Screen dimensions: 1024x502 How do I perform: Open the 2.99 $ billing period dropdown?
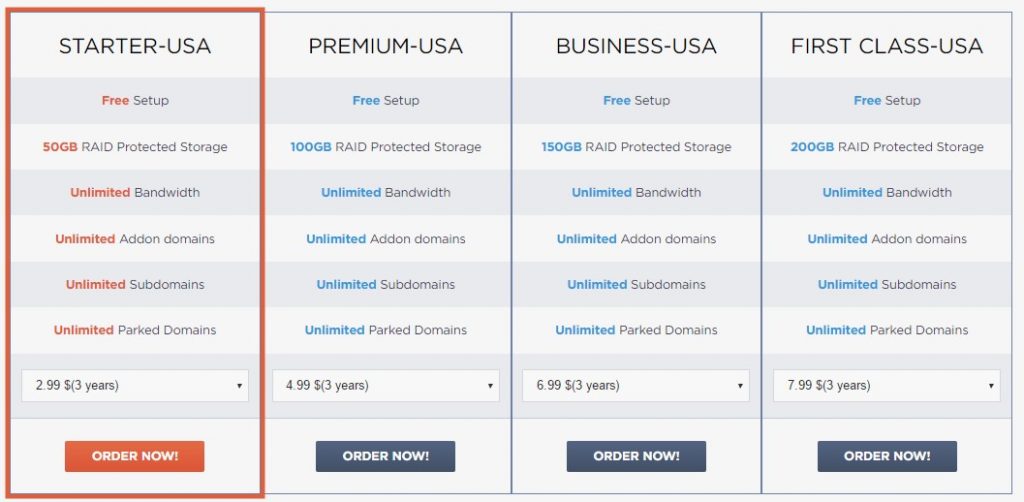coord(135,385)
